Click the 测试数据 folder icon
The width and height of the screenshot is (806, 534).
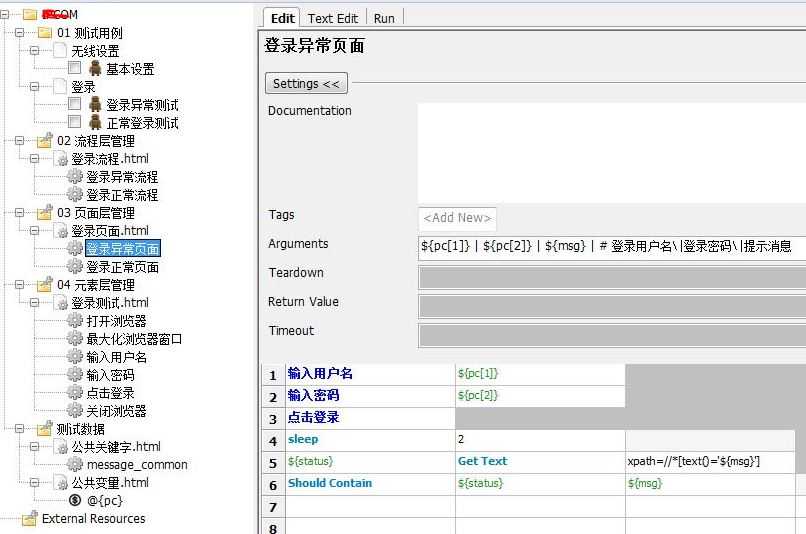click(x=45, y=428)
